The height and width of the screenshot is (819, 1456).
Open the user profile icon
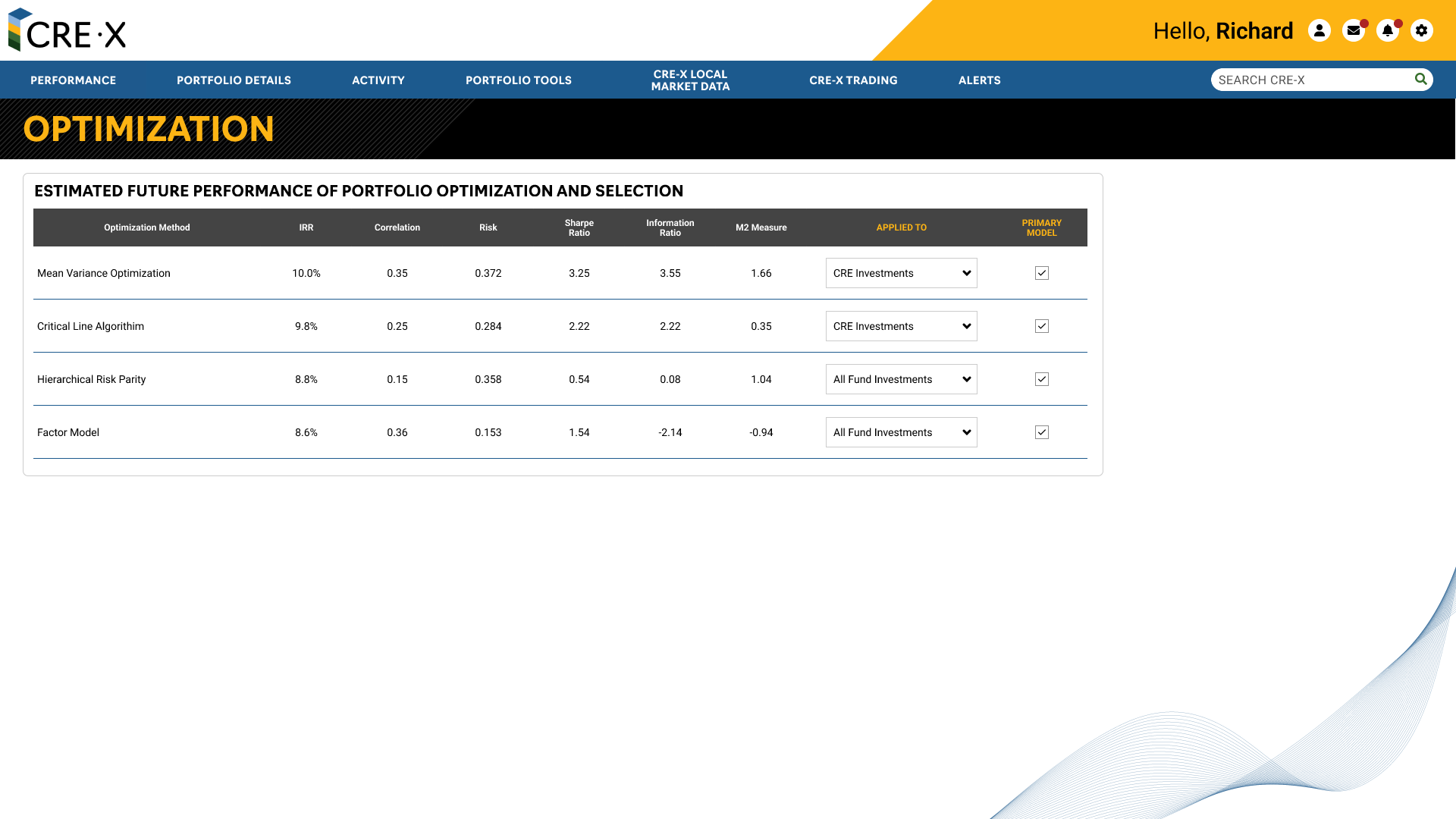point(1319,30)
